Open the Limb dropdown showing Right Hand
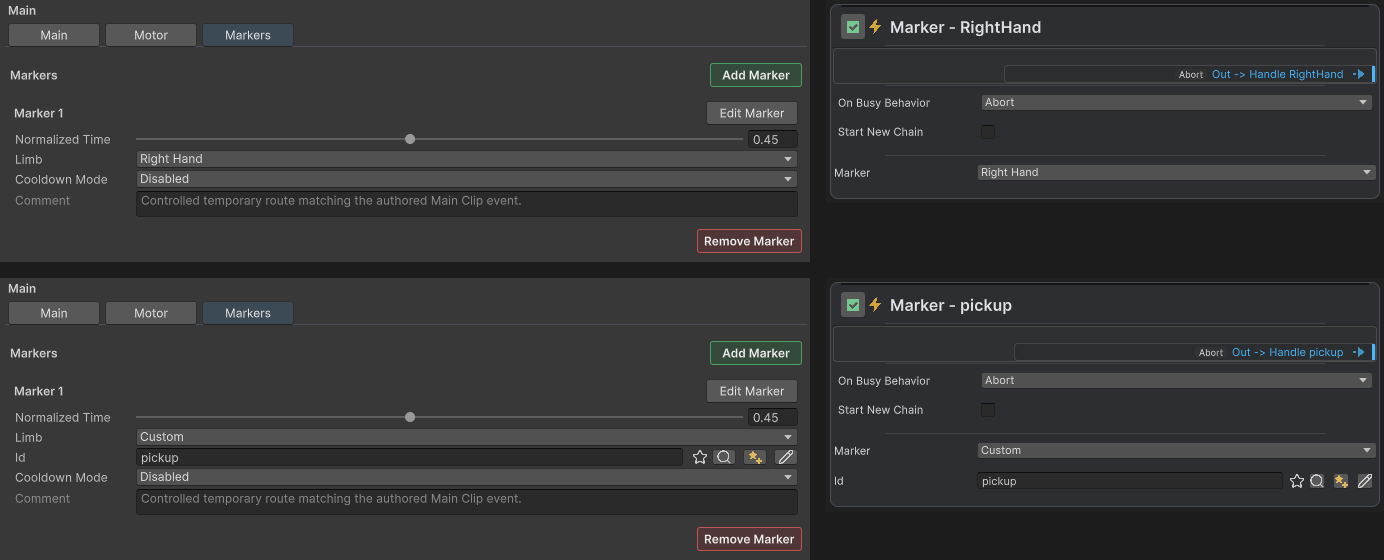The image size is (1384, 560). (466, 159)
